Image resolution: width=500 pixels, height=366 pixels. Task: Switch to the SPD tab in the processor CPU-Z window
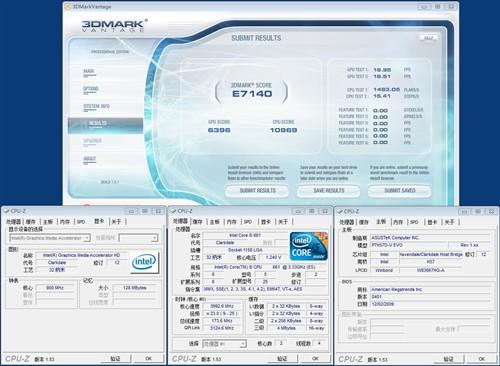click(x=248, y=222)
